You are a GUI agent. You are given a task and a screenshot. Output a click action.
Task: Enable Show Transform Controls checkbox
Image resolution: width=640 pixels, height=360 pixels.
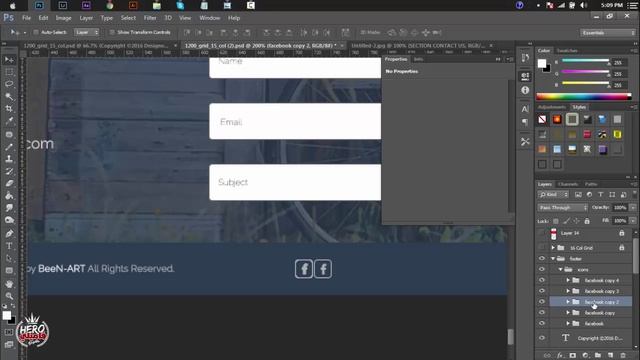coord(112,32)
